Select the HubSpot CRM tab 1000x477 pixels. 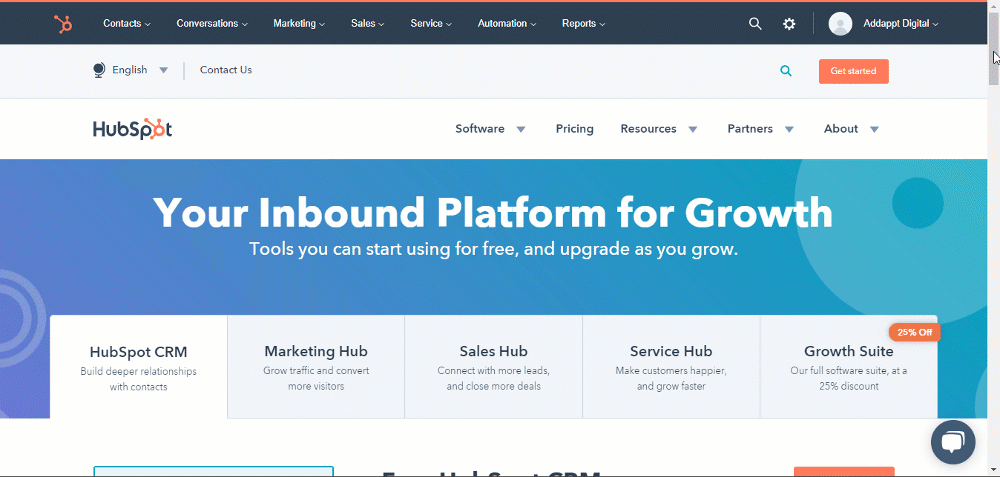[x=138, y=367]
